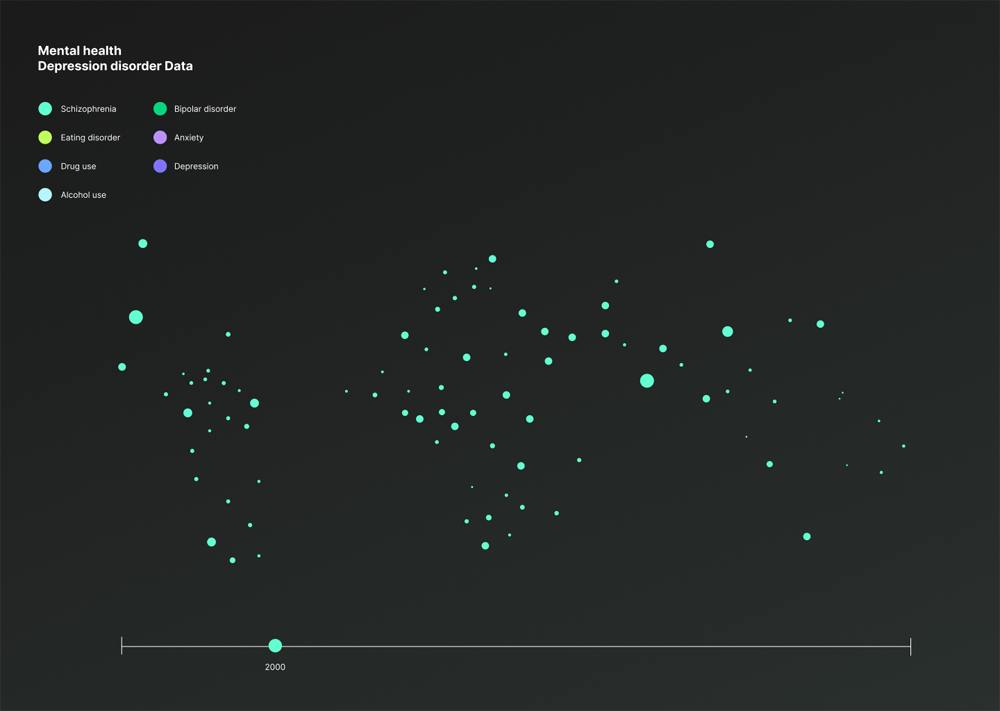Click the Anxiety legend text
The width and height of the screenshot is (1000, 711).
[x=188, y=138]
